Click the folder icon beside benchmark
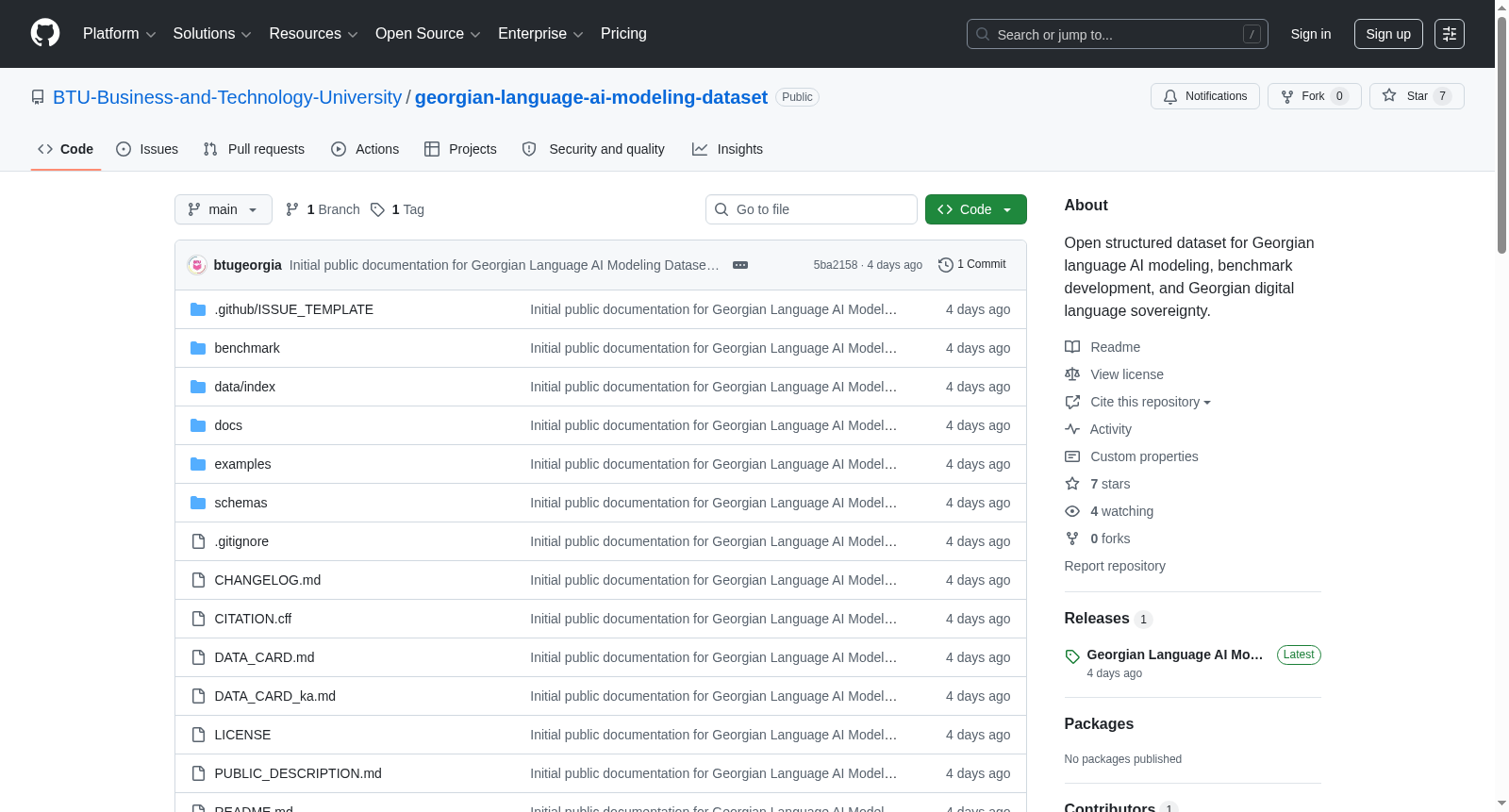The height and width of the screenshot is (812, 1509). click(x=198, y=348)
